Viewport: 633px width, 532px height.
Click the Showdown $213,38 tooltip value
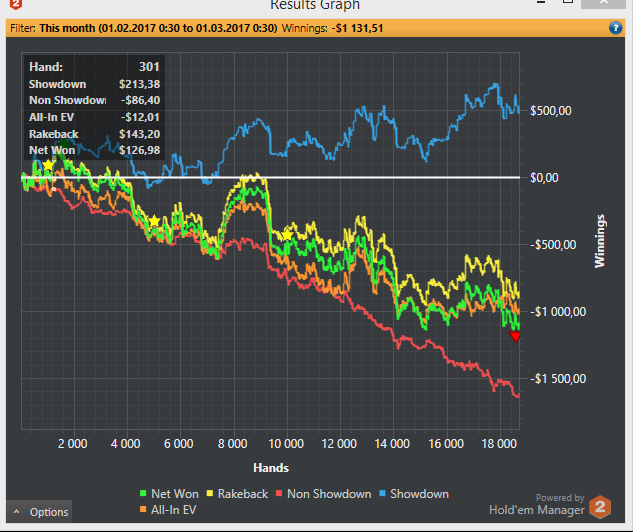click(x=139, y=84)
